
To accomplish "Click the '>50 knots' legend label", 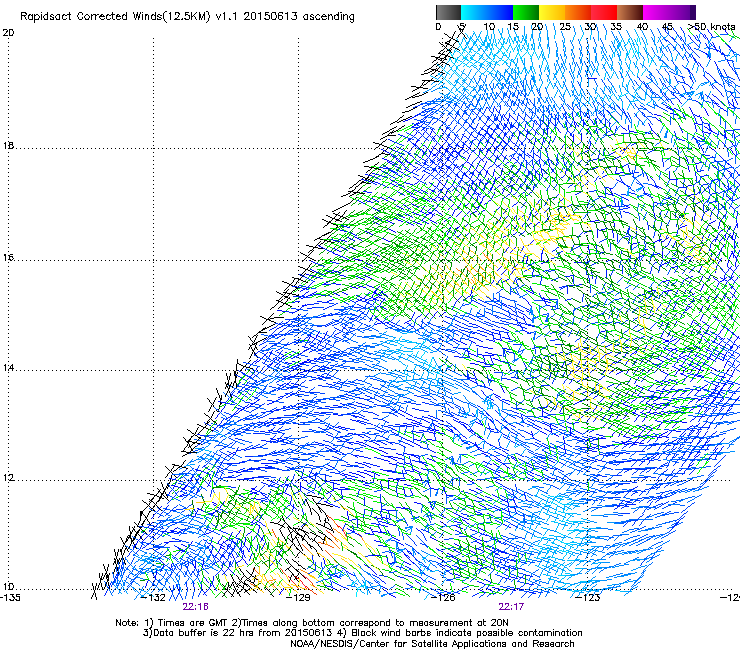I will coord(711,27).
